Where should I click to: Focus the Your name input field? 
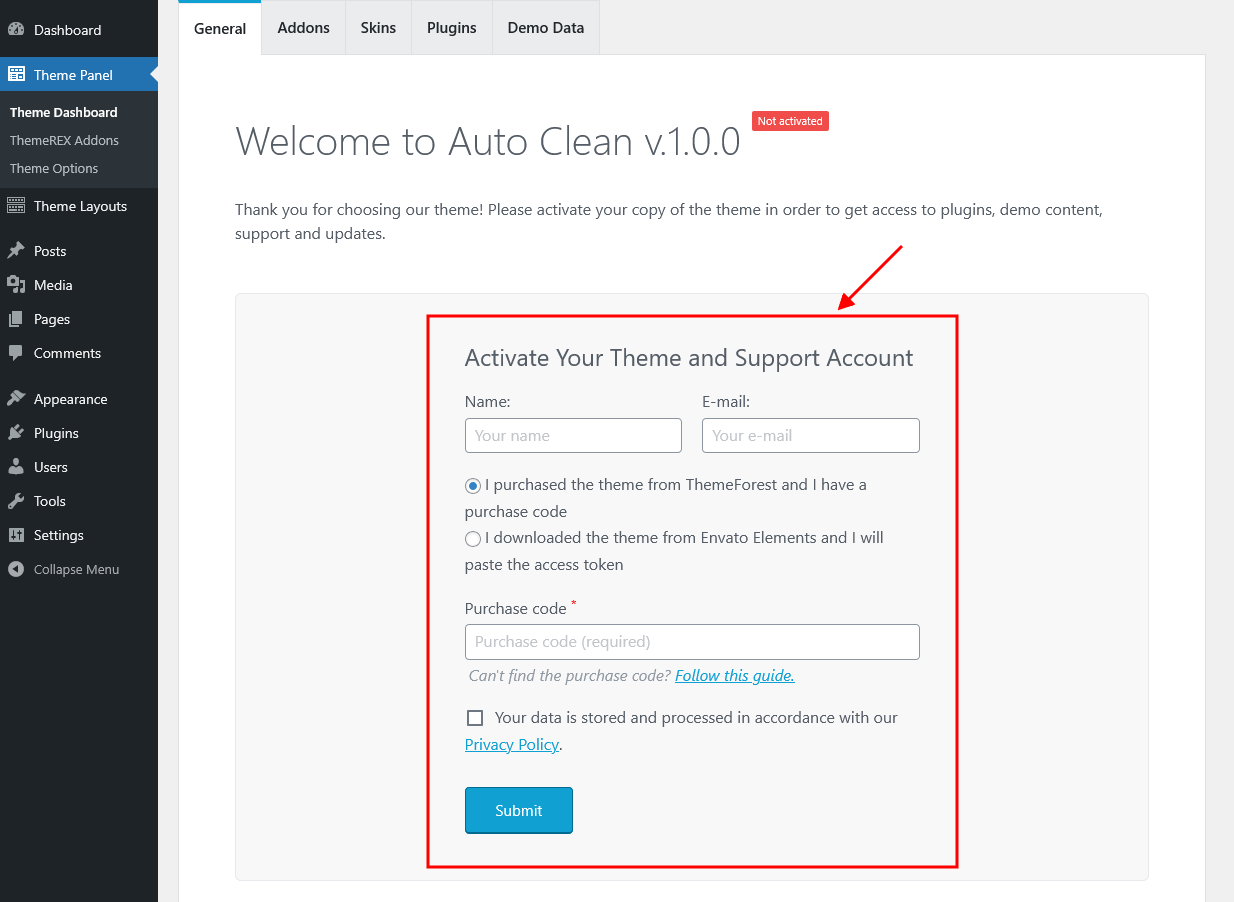pos(573,435)
